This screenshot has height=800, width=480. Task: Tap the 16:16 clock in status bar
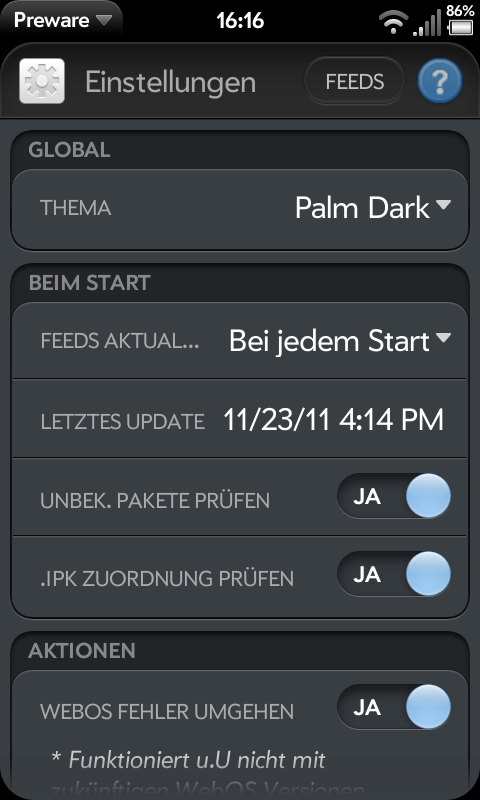click(x=240, y=21)
